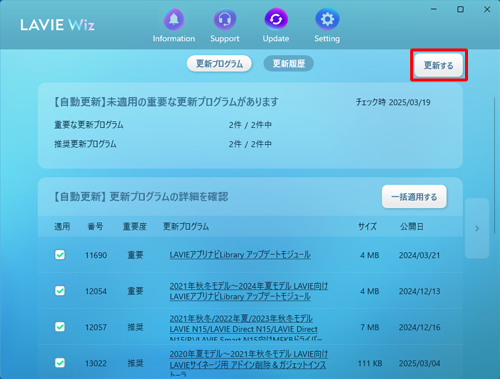Switch to the 更新プログラム tab
This screenshot has width=500, height=379.
[219, 64]
